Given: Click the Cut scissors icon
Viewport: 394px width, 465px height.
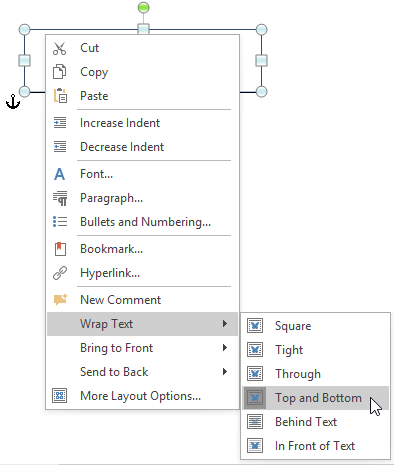Looking at the screenshot, I should 60,48.
